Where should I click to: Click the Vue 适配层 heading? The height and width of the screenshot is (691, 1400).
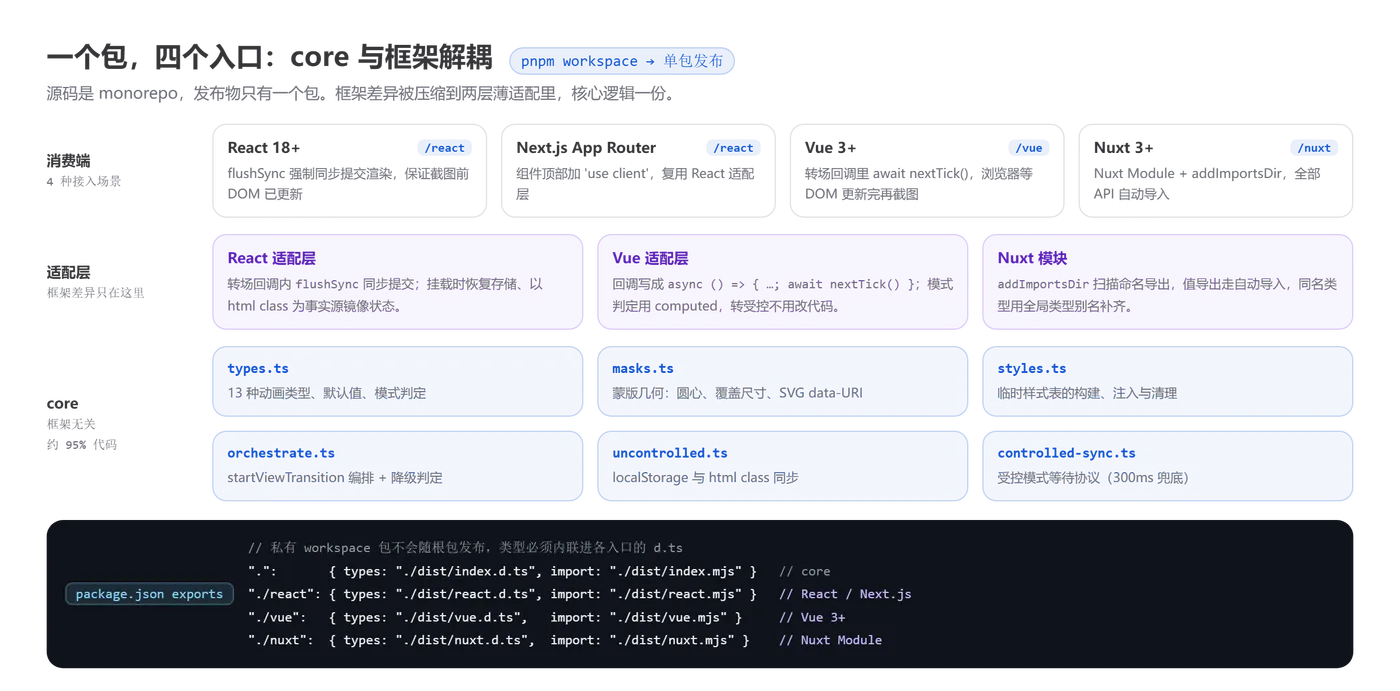(650, 258)
